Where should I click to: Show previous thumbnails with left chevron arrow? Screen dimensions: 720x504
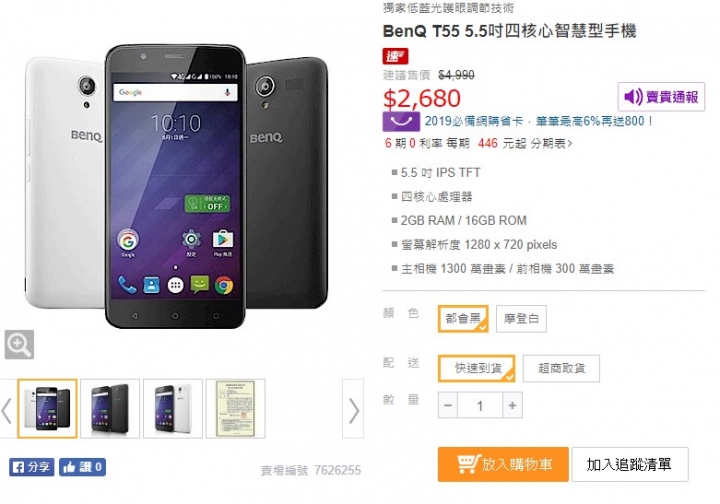coord(6,410)
